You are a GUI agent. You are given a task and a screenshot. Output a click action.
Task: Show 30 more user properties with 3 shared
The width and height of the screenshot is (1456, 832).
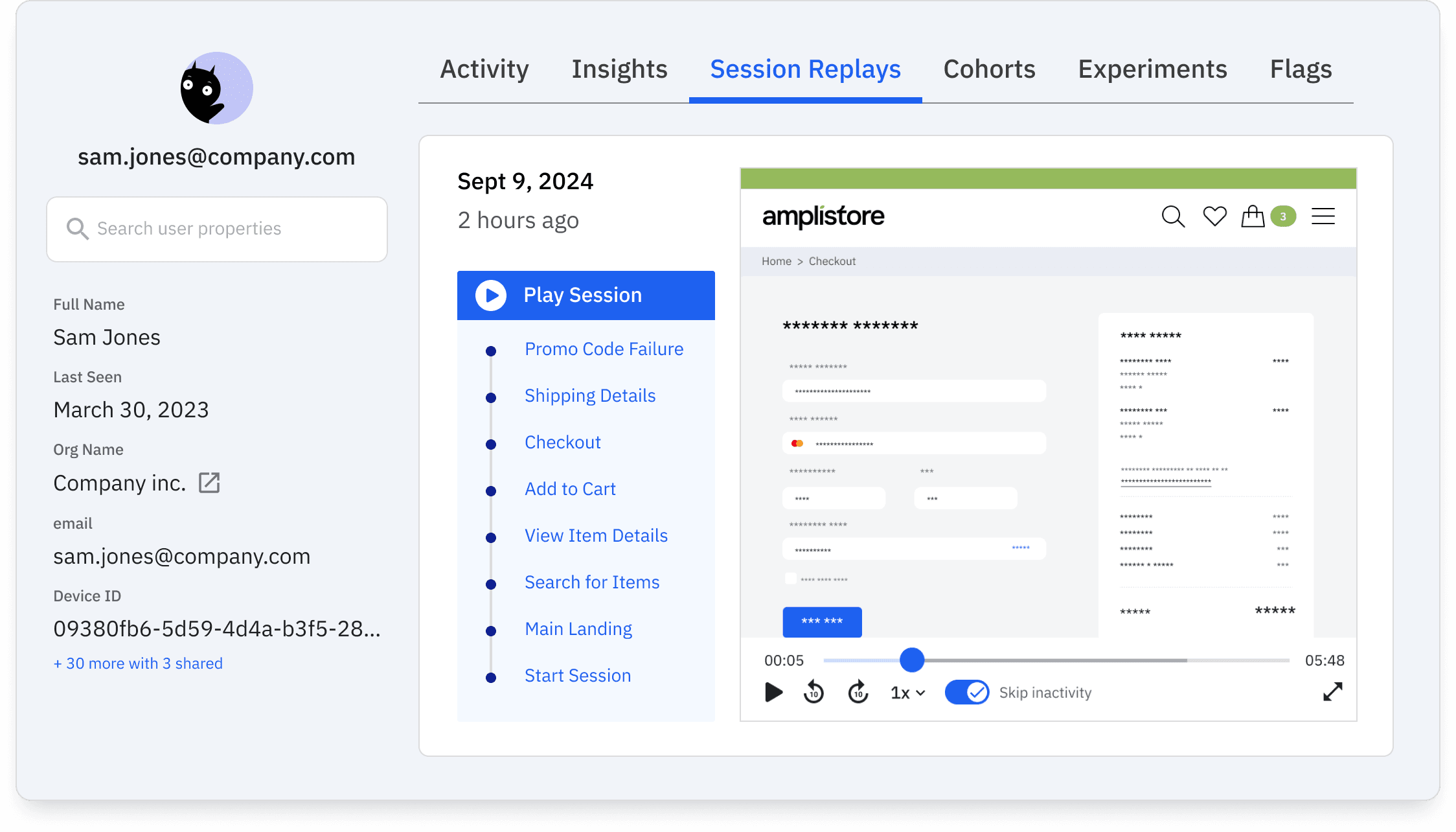[138, 663]
